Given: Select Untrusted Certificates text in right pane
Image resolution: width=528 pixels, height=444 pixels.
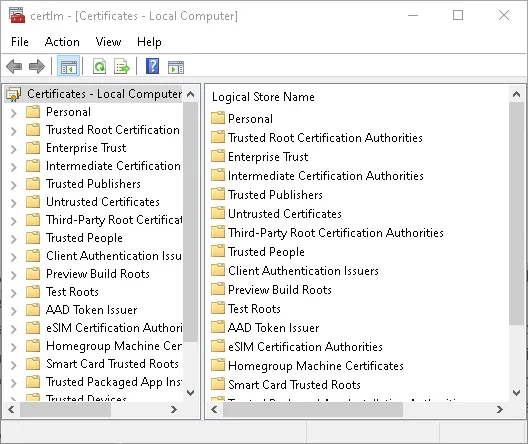Looking at the screenshot, I should click(x=285, y=214).
